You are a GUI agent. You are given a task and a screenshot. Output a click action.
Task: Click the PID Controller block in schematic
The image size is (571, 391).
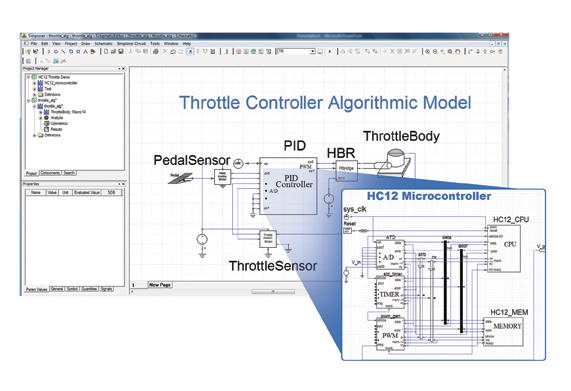(288, 186)
